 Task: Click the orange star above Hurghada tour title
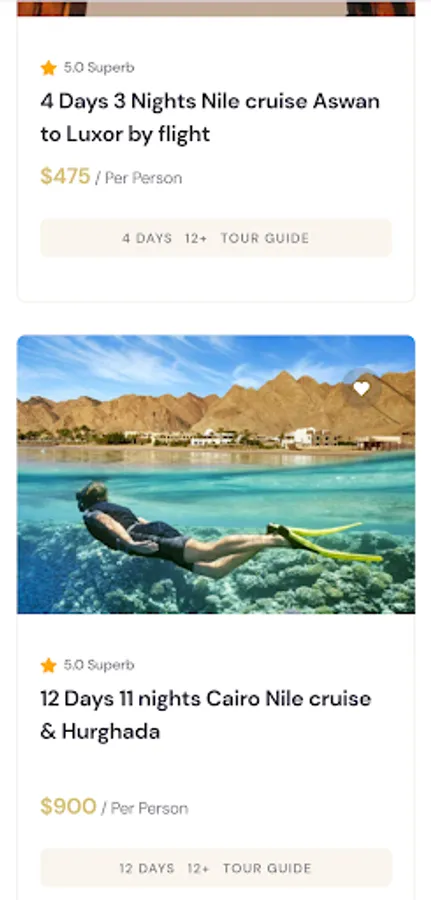point(49,665)
